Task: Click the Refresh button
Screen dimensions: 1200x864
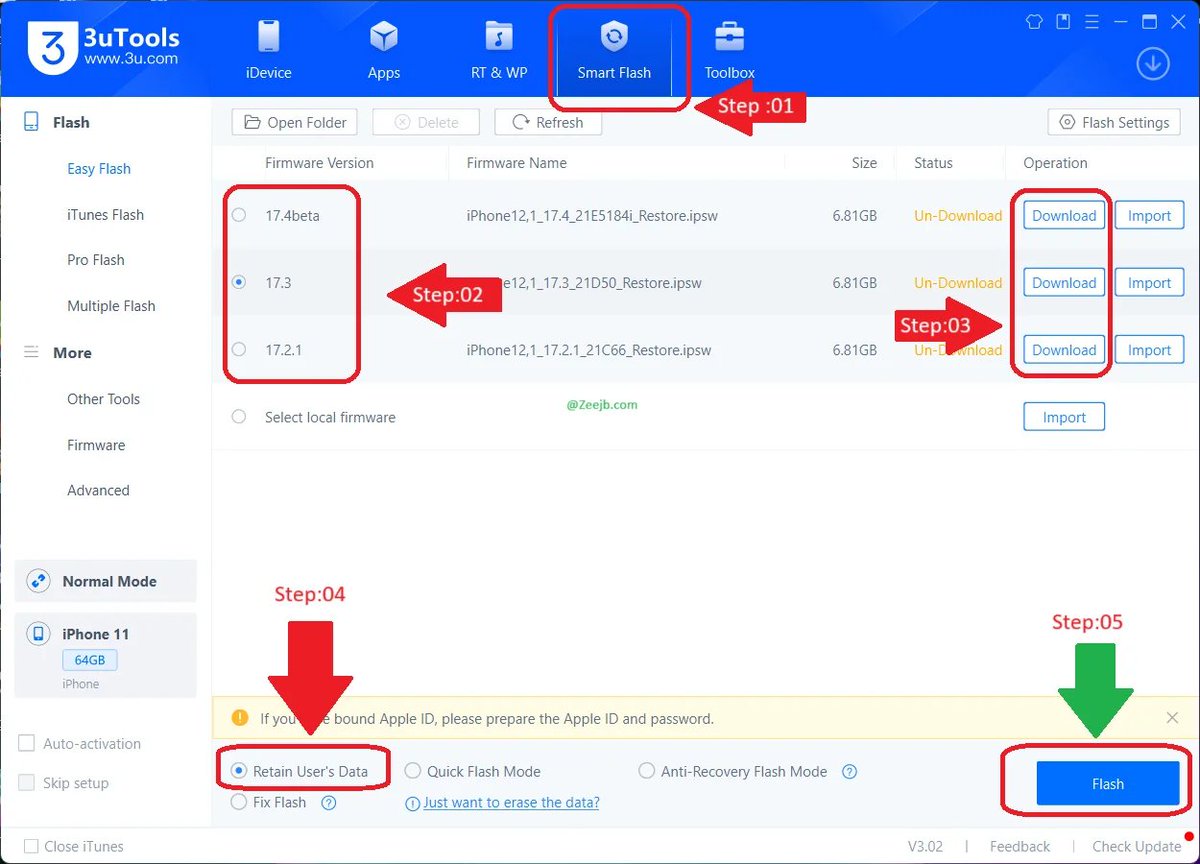Action: [548, 122]
